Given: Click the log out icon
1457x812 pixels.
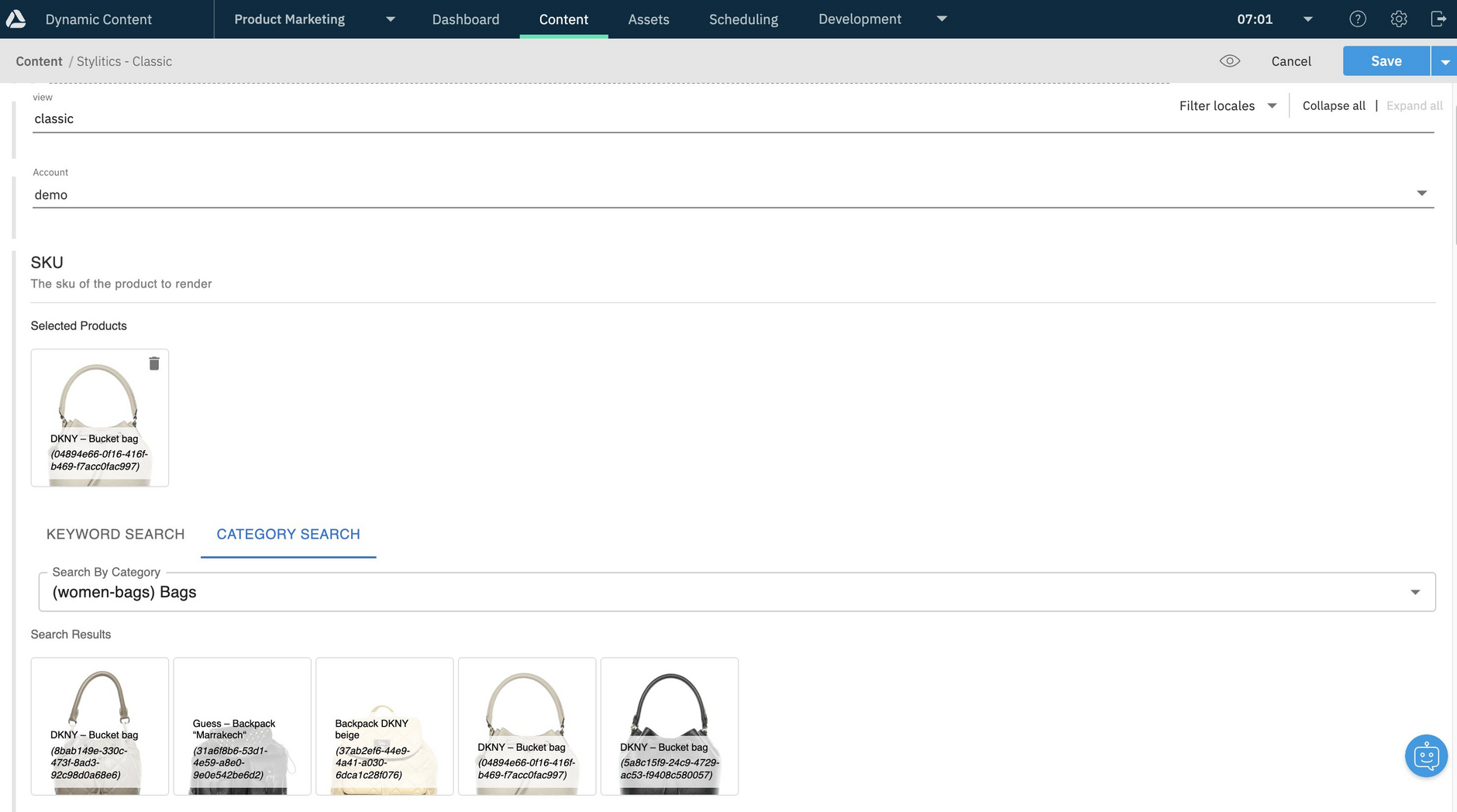Looking at the screenshot, I should click(x=1438, y=19).
